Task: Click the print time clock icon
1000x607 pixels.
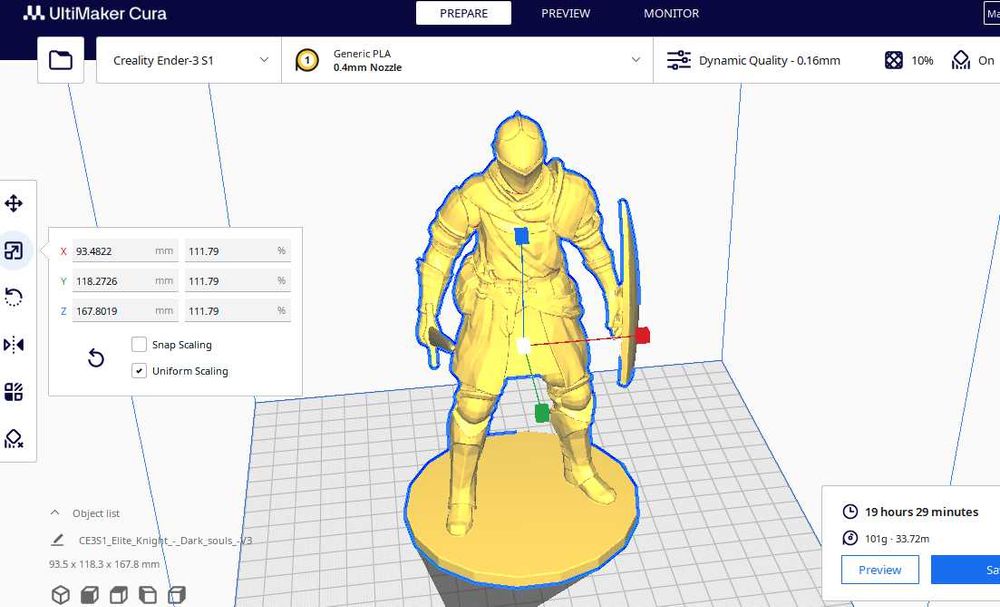Action: 850,511
